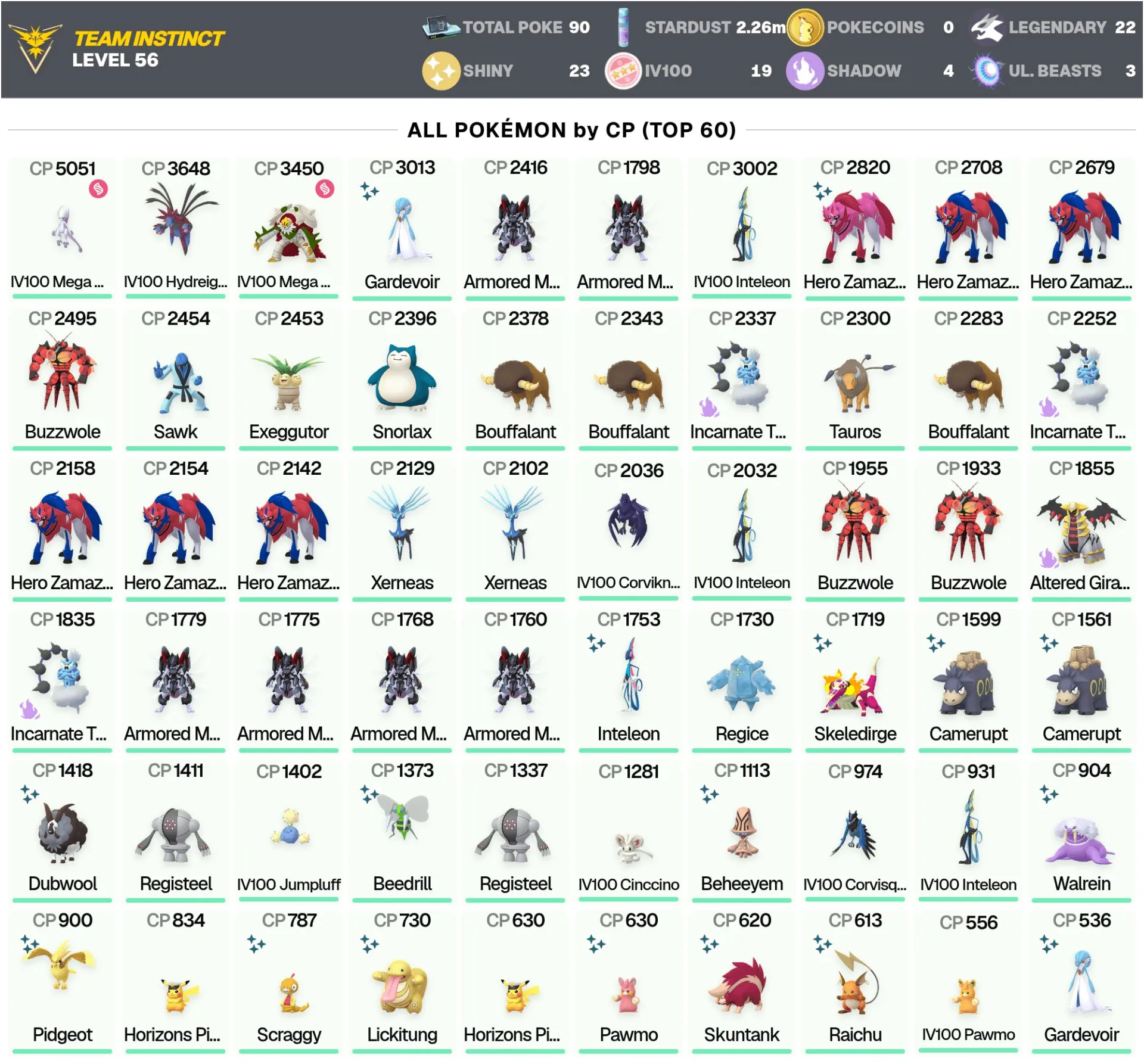
Task: Select the IV100 Jumpluff CP 1402 sprite
Action: (x=290, y=827)
